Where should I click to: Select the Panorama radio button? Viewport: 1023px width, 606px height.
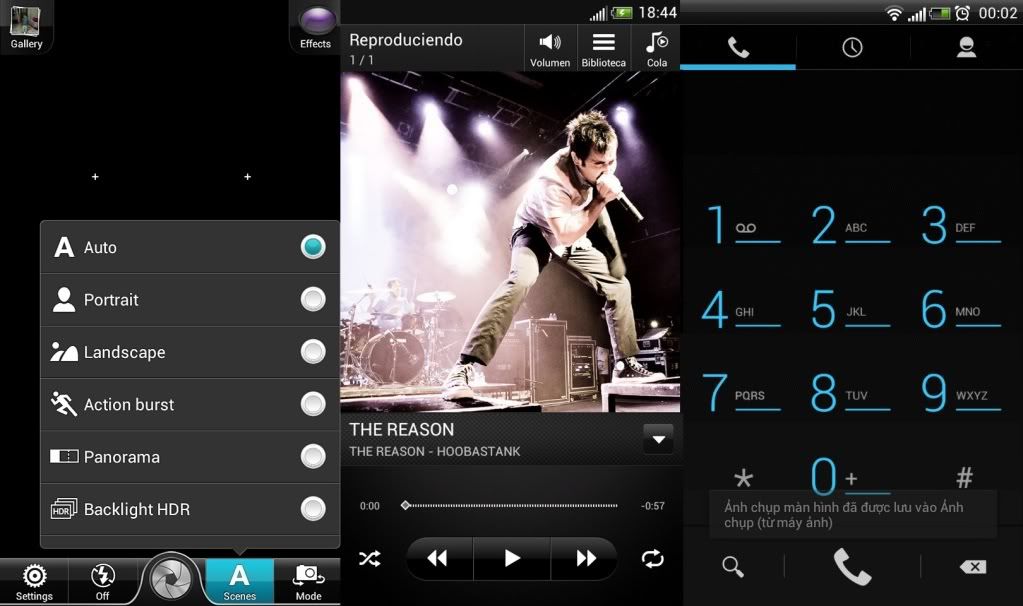[x=313, y=457]
